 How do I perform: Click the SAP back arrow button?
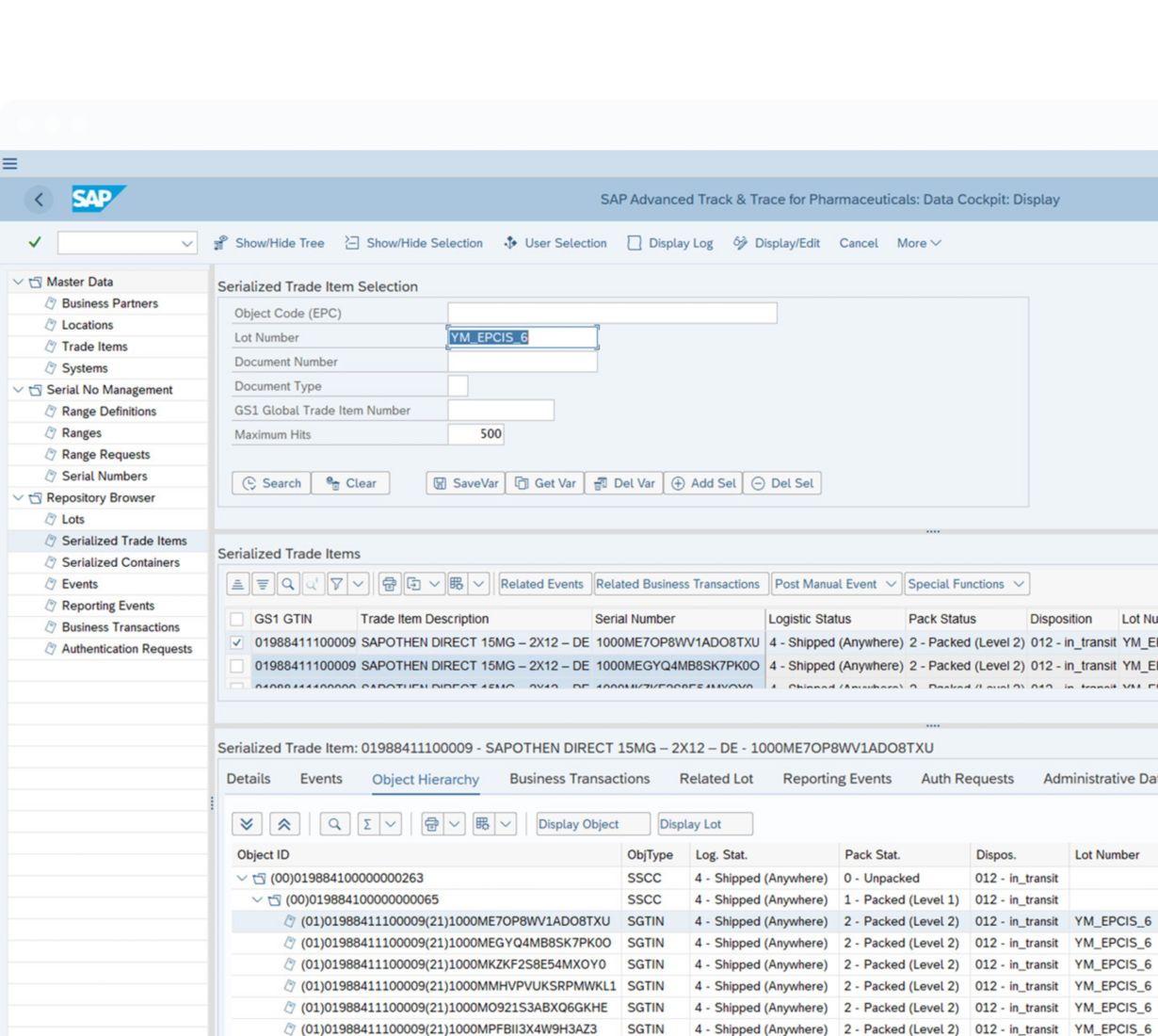coord(39,200)
